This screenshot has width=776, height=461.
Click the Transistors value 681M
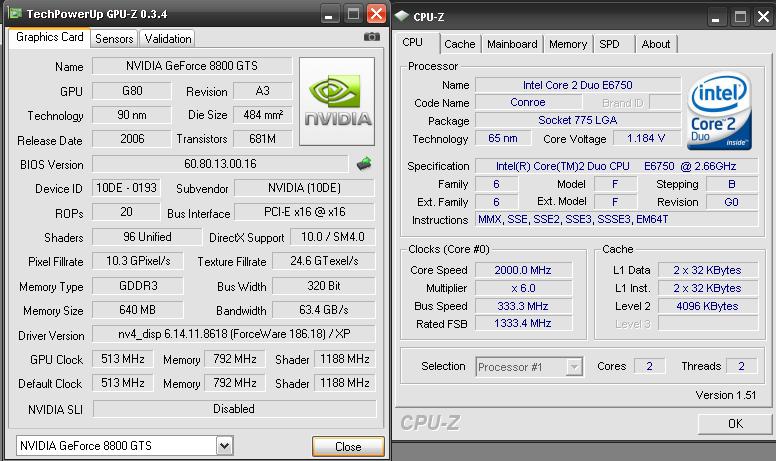pyautogui.click(x=263, y=138)
